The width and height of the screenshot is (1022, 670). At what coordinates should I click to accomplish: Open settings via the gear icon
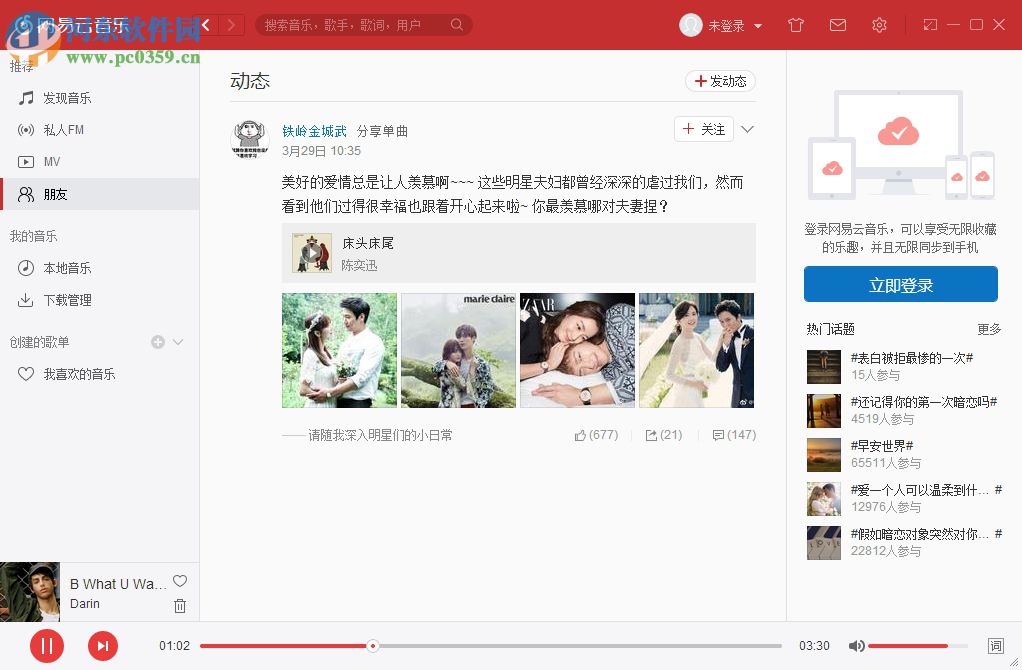pos(879,24)
